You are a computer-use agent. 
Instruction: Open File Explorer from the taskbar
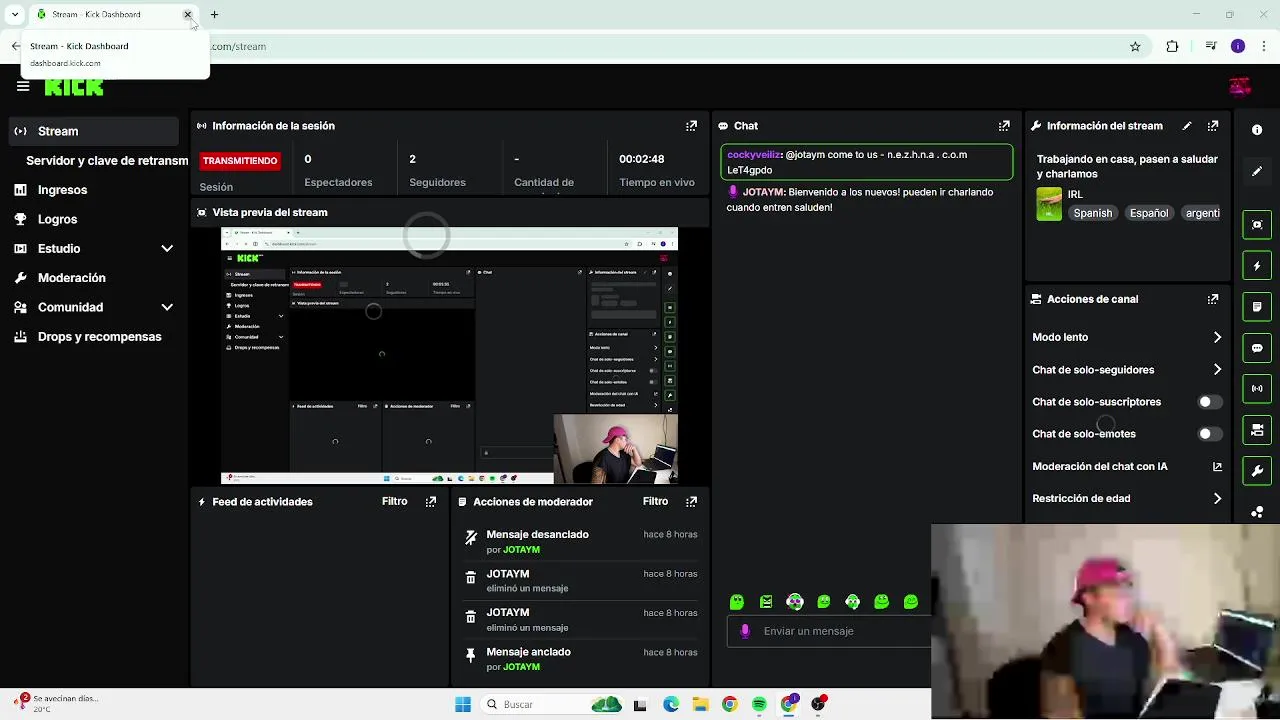point(700,704)
